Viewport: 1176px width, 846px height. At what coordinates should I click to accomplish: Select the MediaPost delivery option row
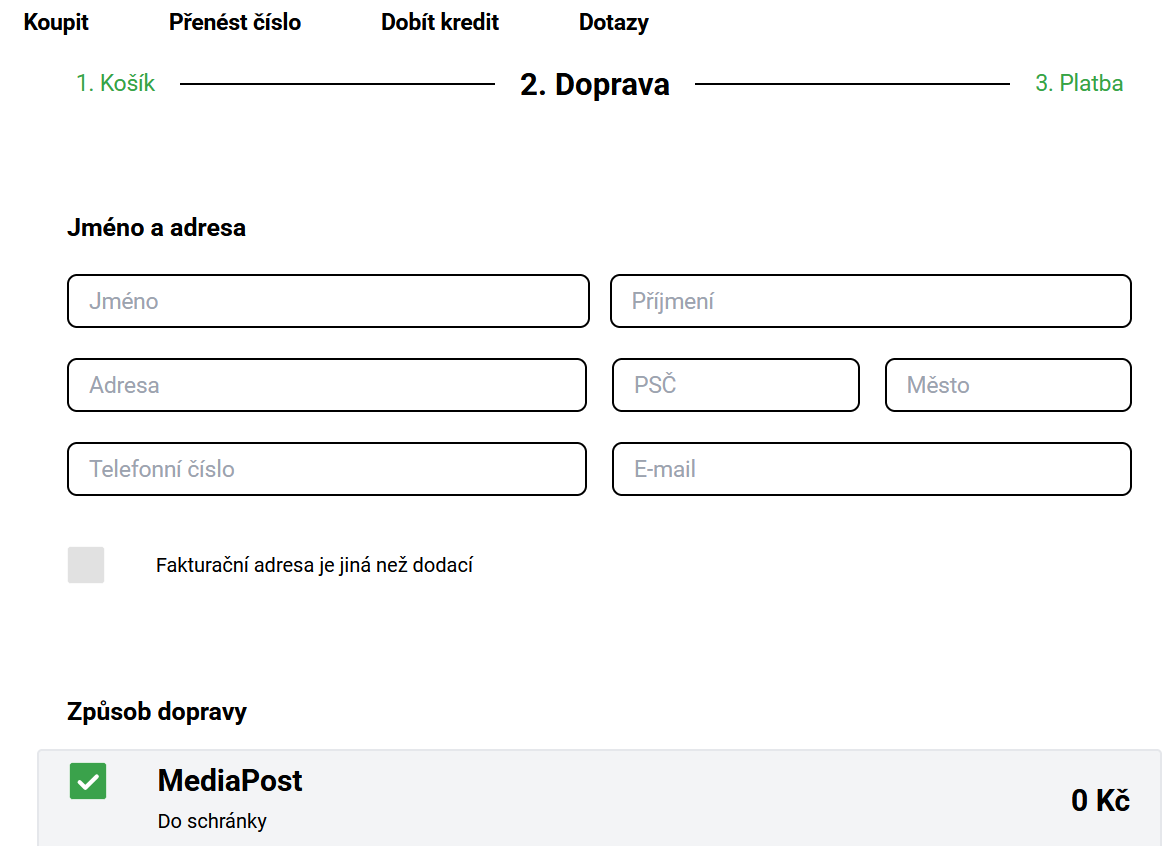point(600,799)
